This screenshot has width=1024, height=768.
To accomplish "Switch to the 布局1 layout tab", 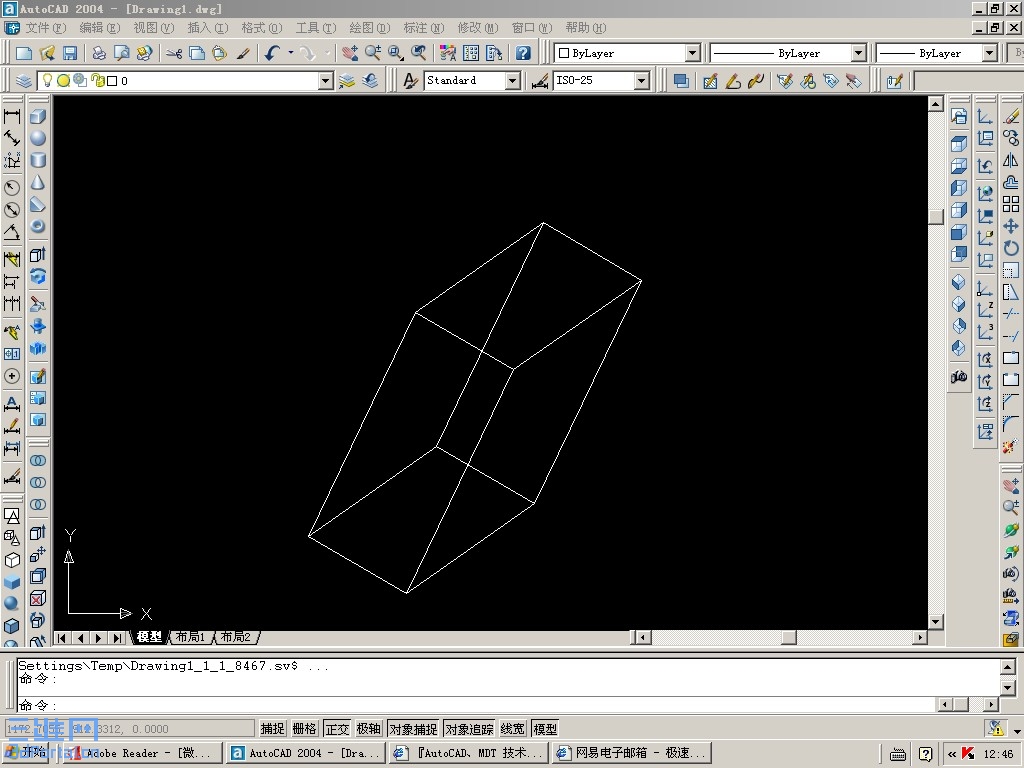I will (x=190, y=637).
